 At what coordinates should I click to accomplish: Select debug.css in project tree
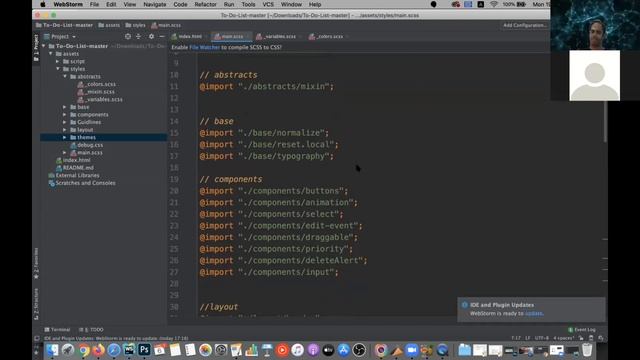tap(87, 145)
